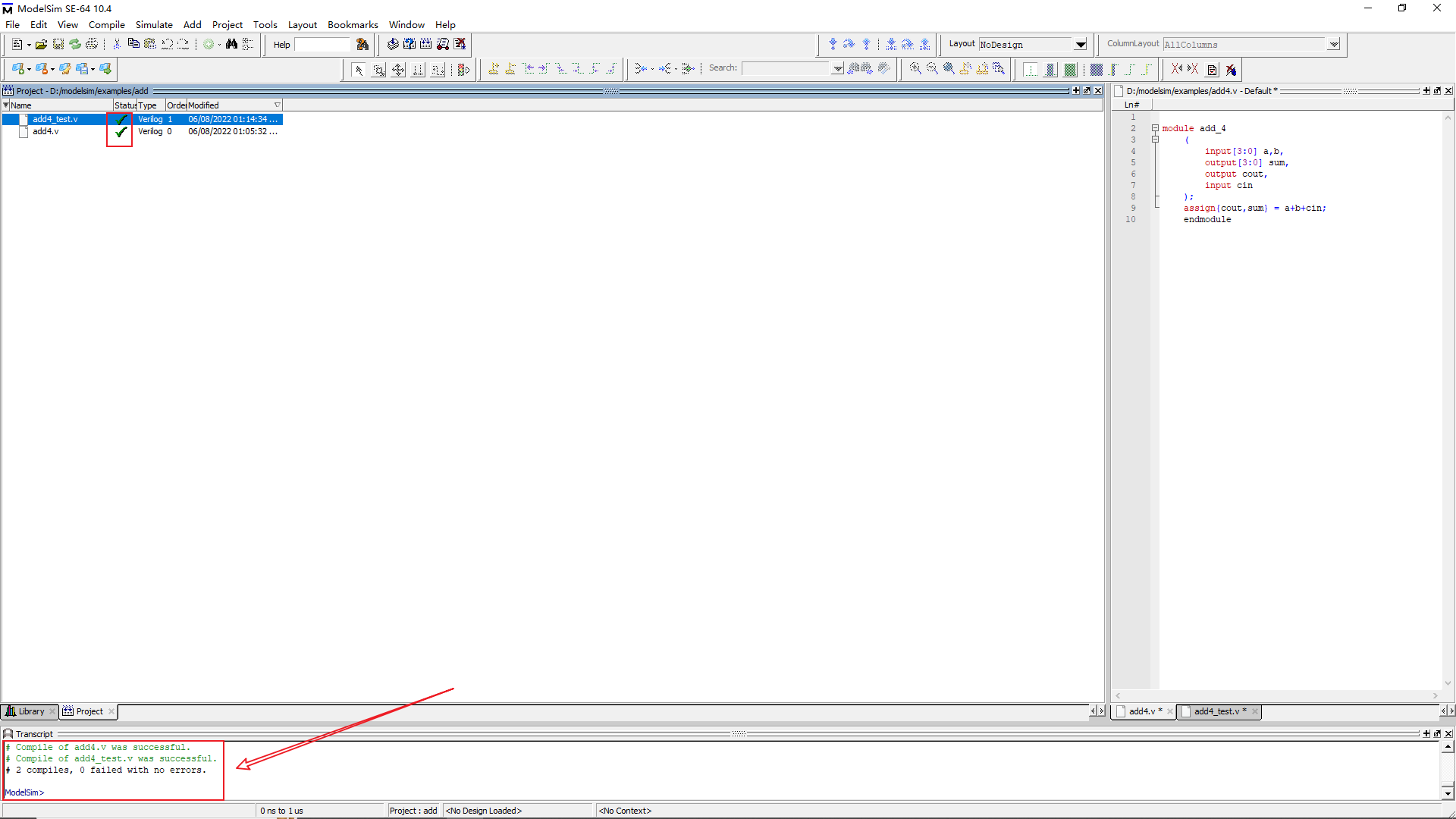The image size is (1456, 819).
Task: Click the ModelSim> prompt in Transcript
Action: pyautogui.click(x=24, y=792)
